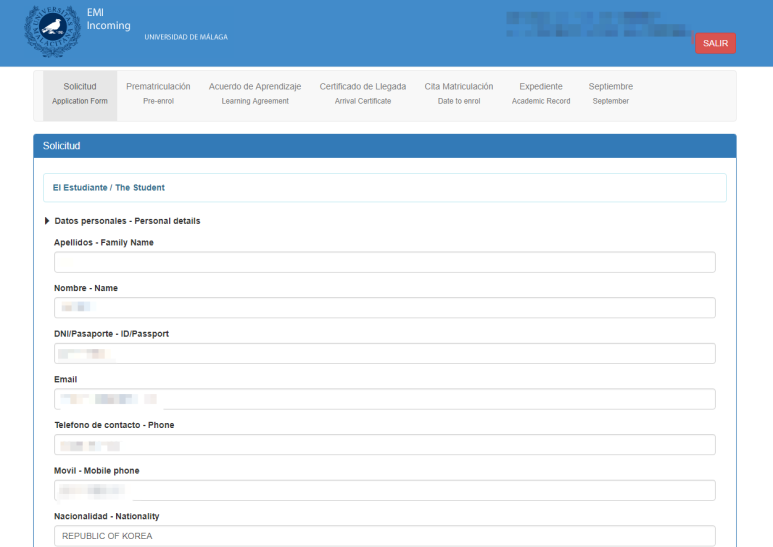Open the Acuerdo de Aprendizaje tab
Viewport: 773px width, 547px height.
[254, 94]
